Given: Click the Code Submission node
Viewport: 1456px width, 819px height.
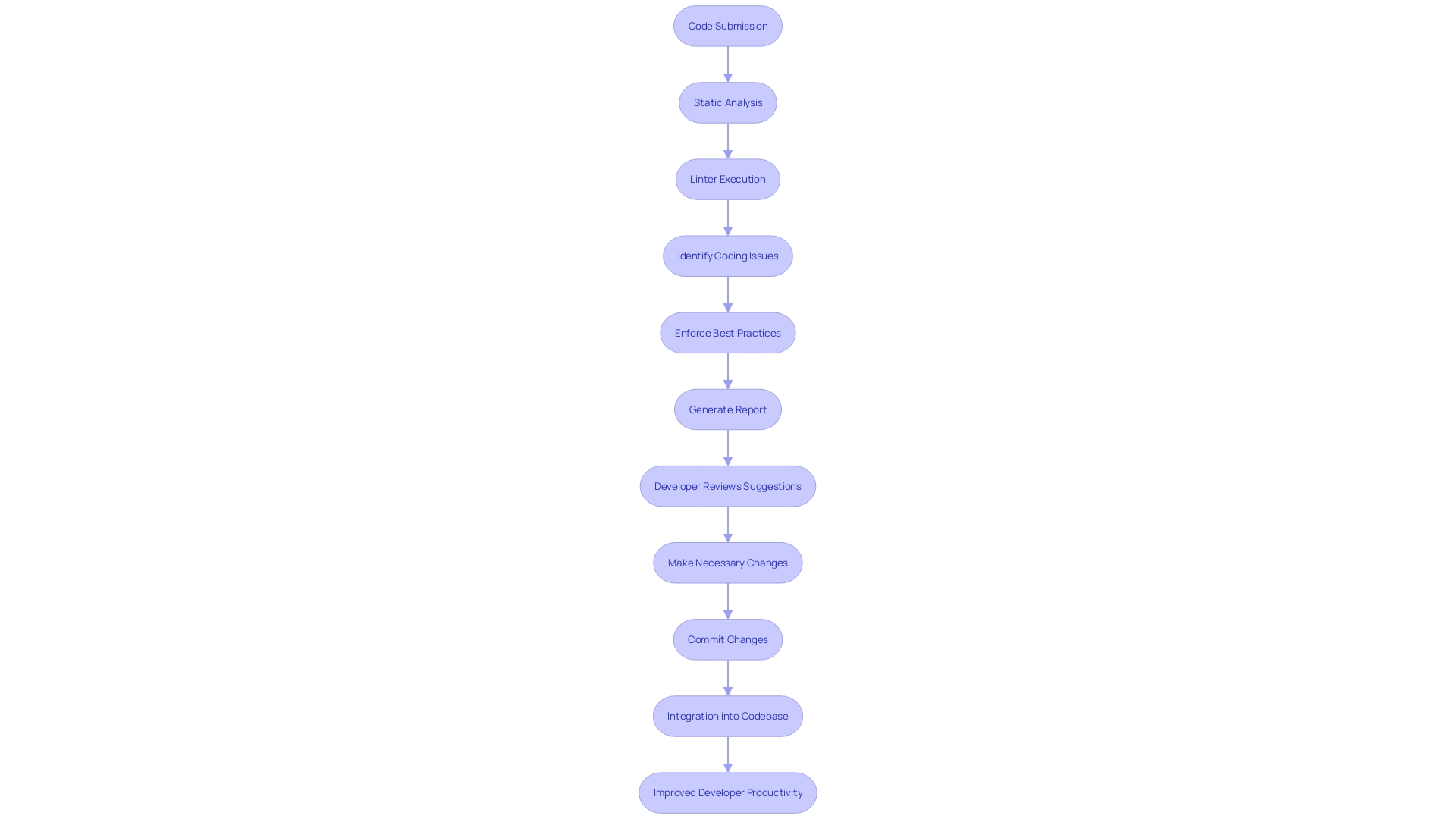Looking at the screenshot, I should pyautogui.click(x=727, y=25).
